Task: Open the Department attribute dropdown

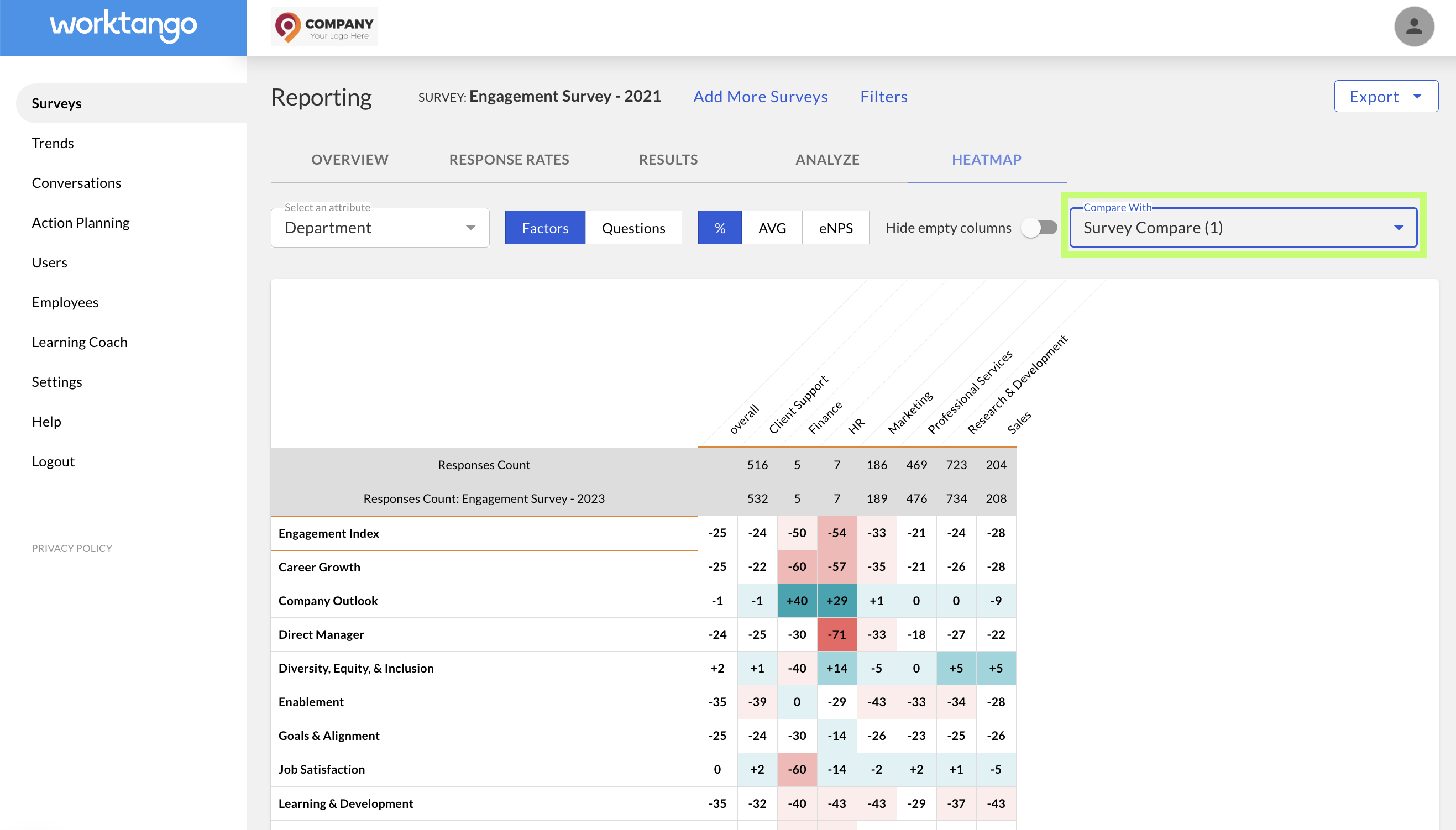Action: (x=380, y=228)
